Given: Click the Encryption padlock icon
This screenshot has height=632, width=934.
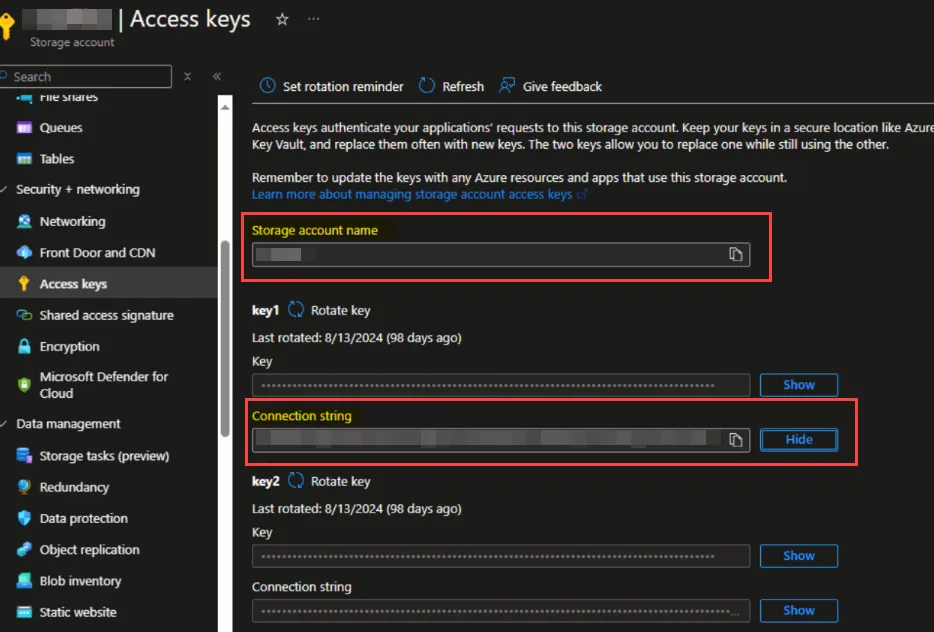Looking at the screenshot, I should pyautogui.click(x=24, y=347).
